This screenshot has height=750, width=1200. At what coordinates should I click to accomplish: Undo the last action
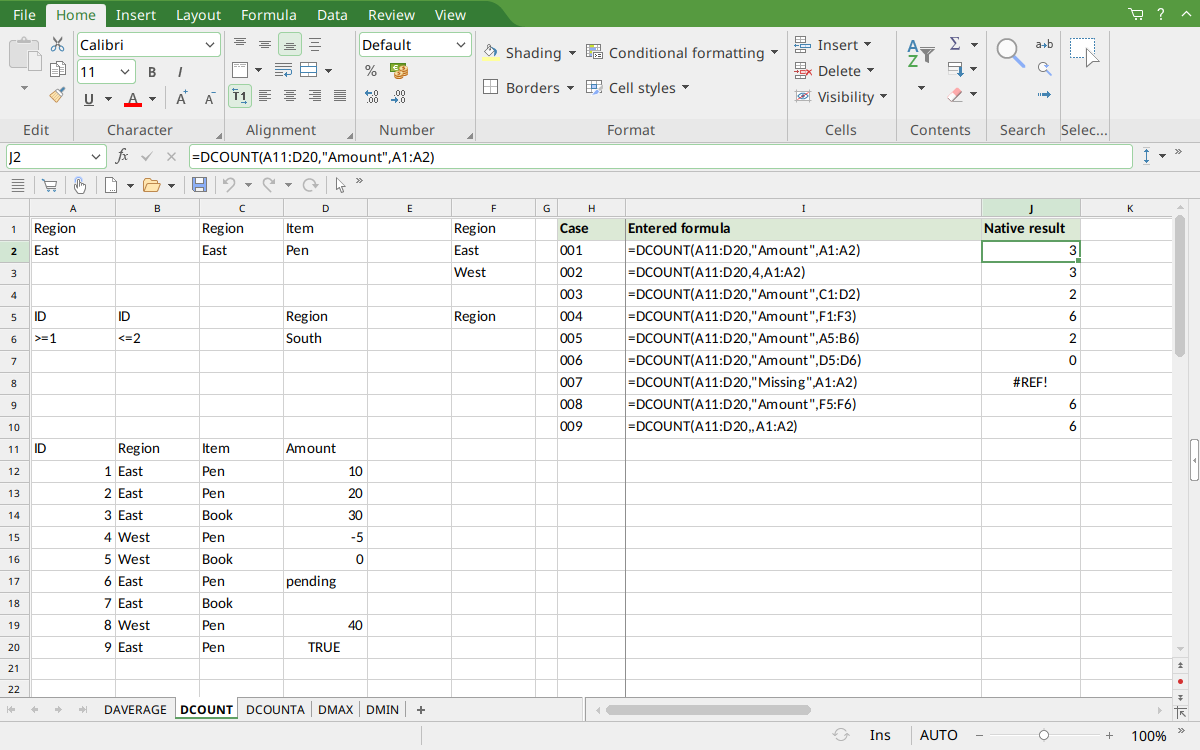(229, 185)
